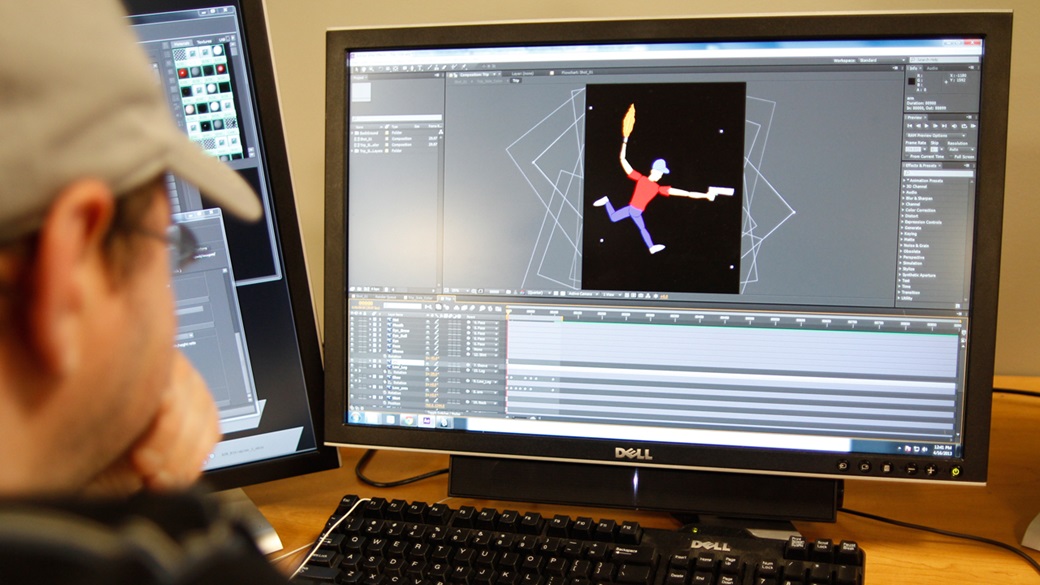Expand Stylize effects category
1040x585 pixels.
coord(901,269)
